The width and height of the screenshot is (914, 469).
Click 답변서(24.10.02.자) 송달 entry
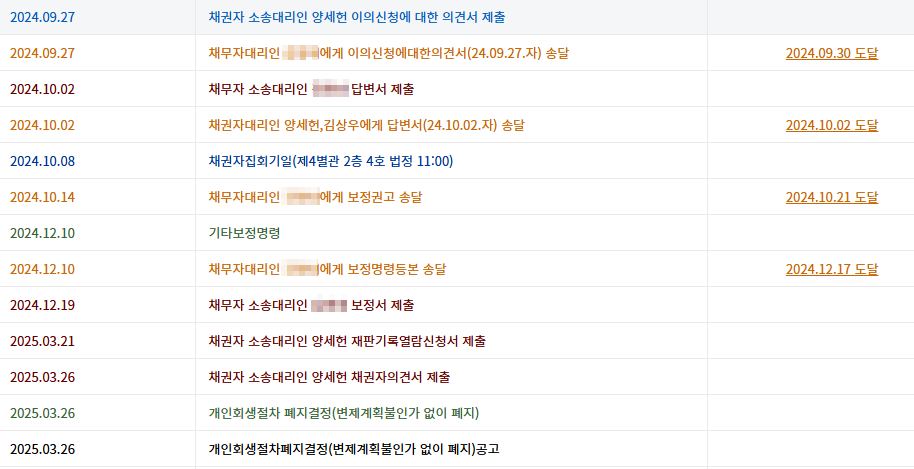[x=366, y=125]
